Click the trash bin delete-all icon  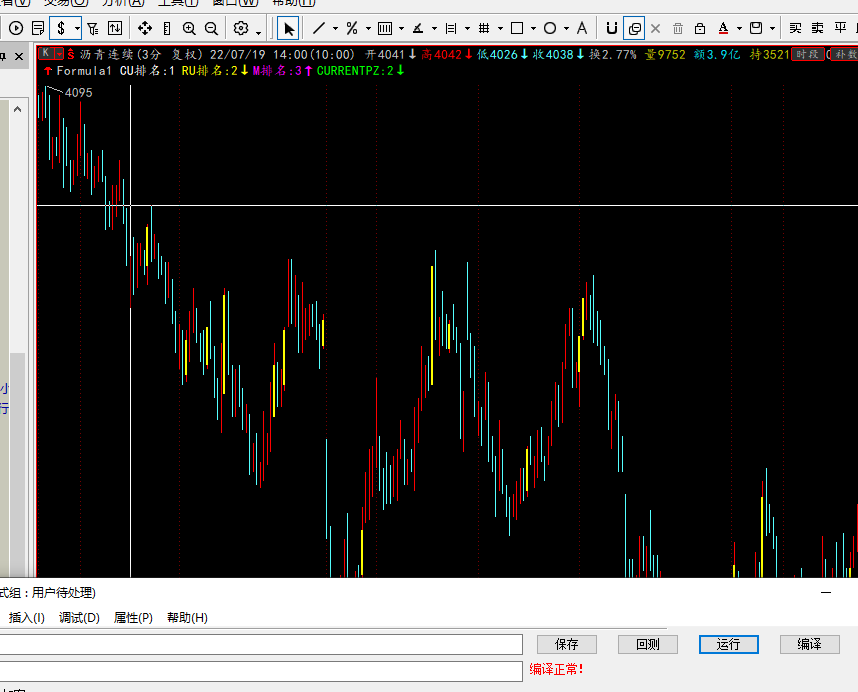678,28
